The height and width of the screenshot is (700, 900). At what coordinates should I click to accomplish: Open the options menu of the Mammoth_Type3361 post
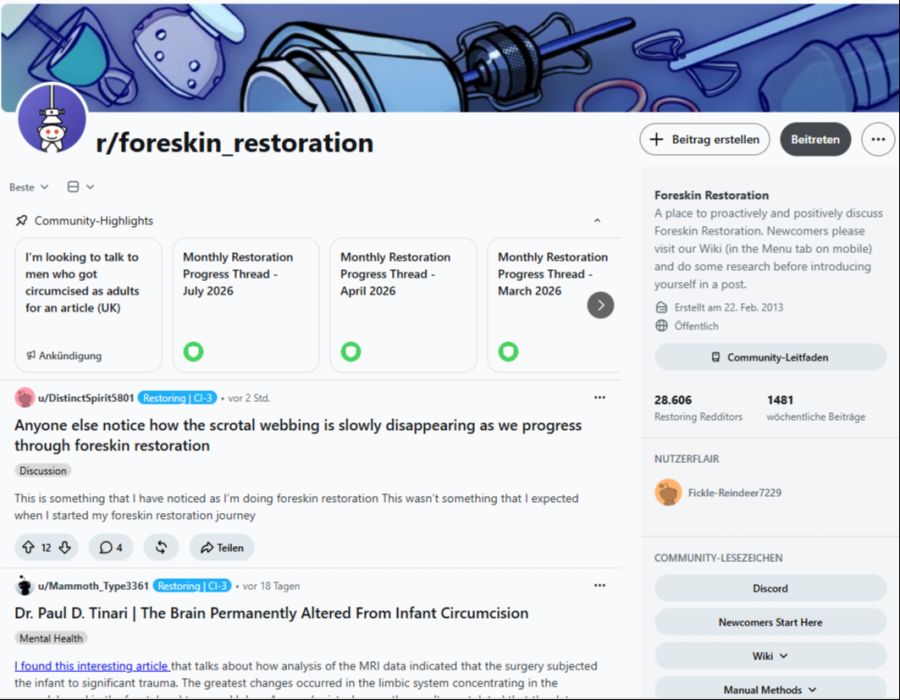[x=600, y=585]
